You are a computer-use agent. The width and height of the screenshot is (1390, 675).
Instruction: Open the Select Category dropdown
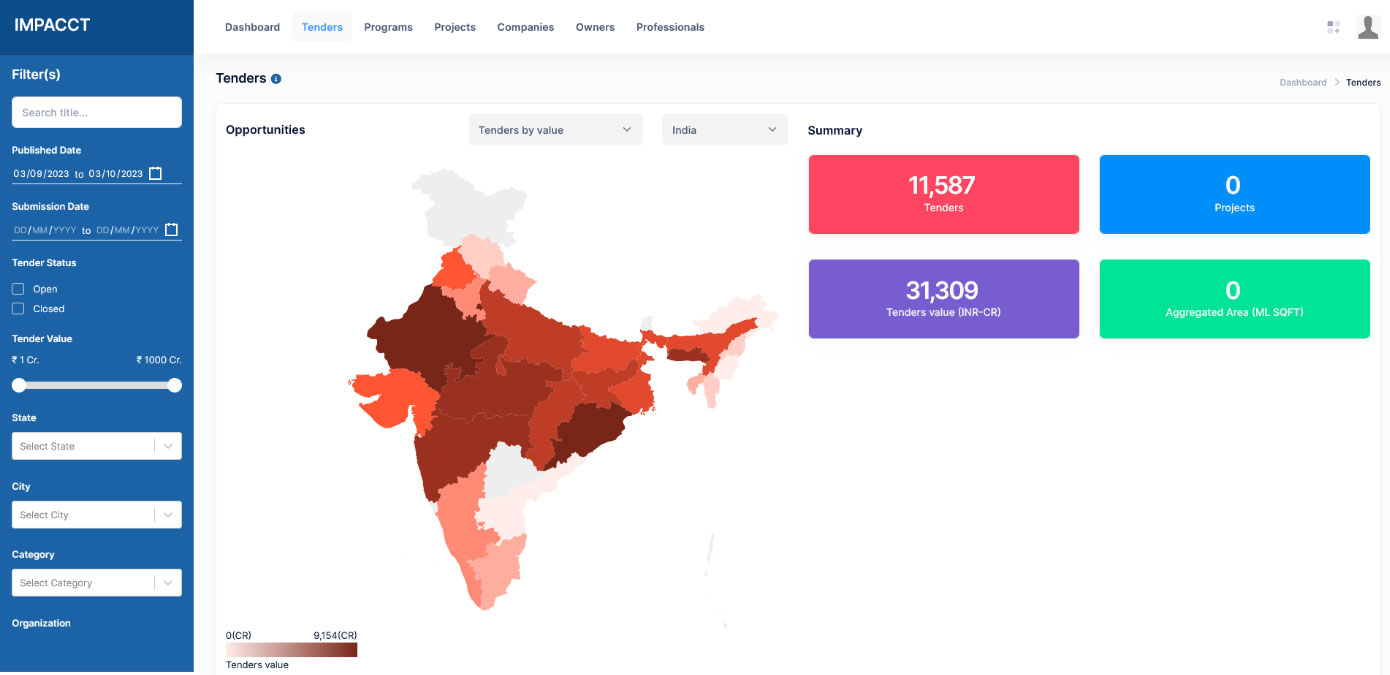pos(96,583)
